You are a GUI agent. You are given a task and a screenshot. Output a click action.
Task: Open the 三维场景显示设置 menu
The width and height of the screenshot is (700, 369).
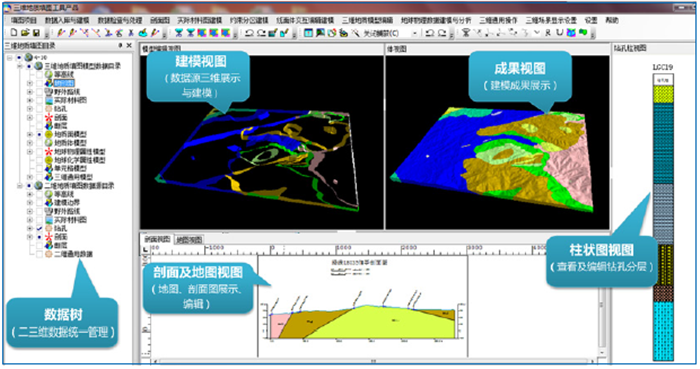(551, 21)
